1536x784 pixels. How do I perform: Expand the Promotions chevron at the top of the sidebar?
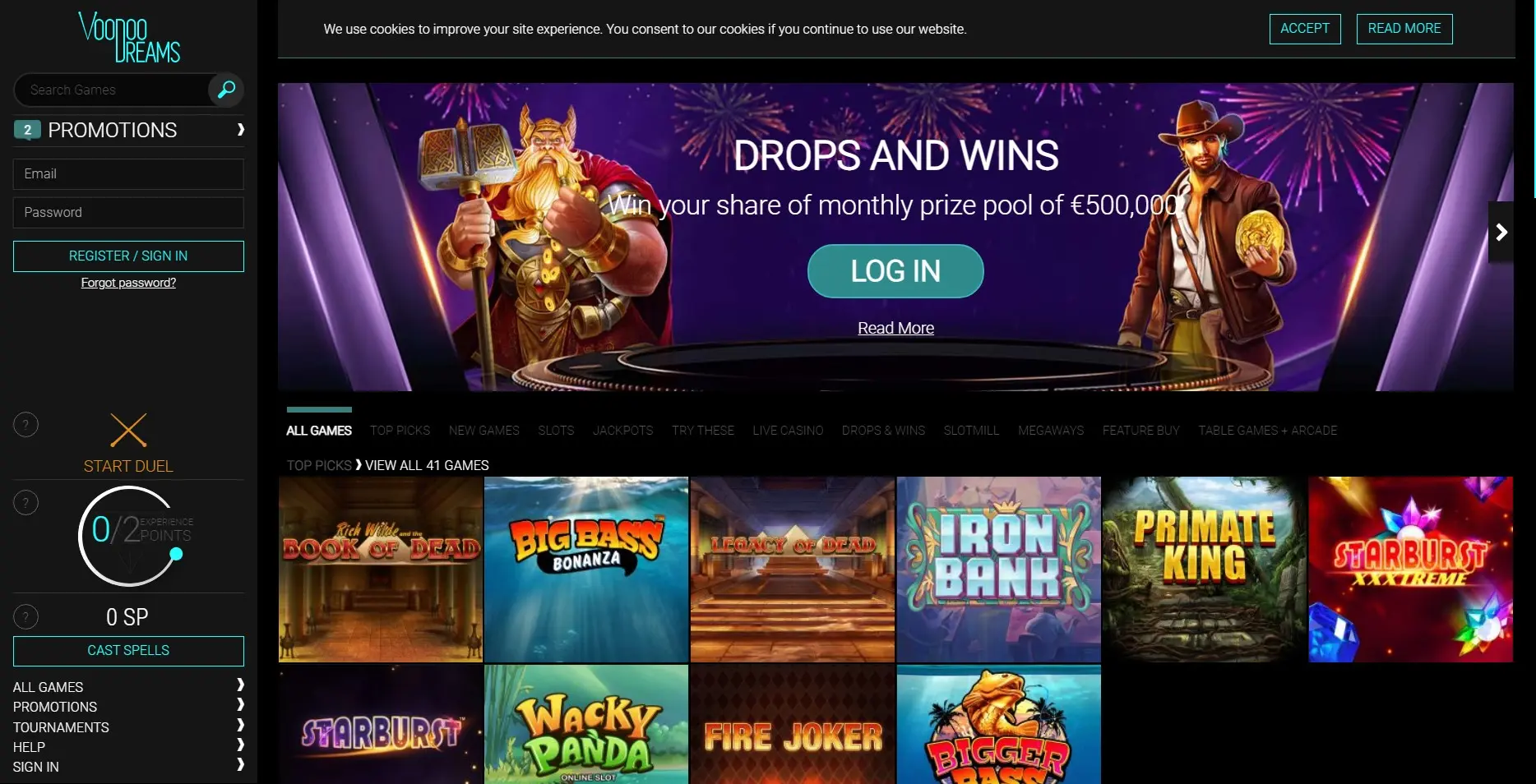coord(240,129)
